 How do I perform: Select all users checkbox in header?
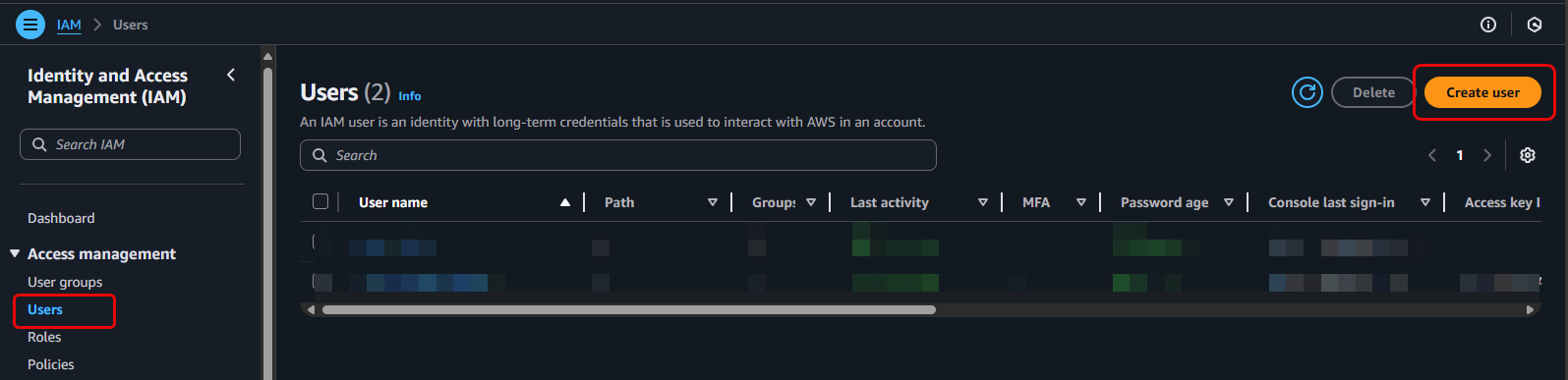coord(320,201)
